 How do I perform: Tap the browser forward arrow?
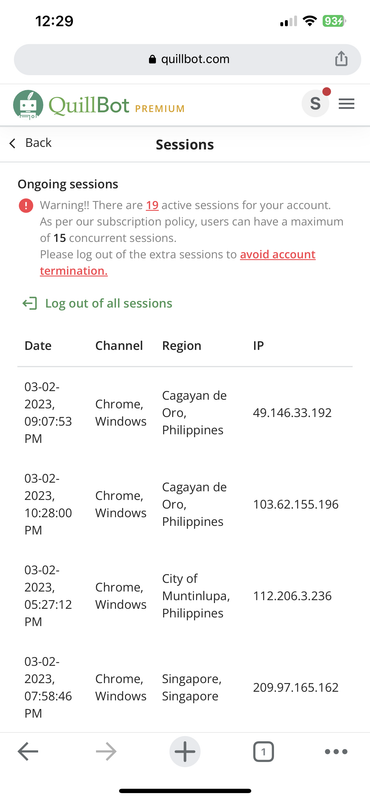pyautogui.click(x=106, y=751)
